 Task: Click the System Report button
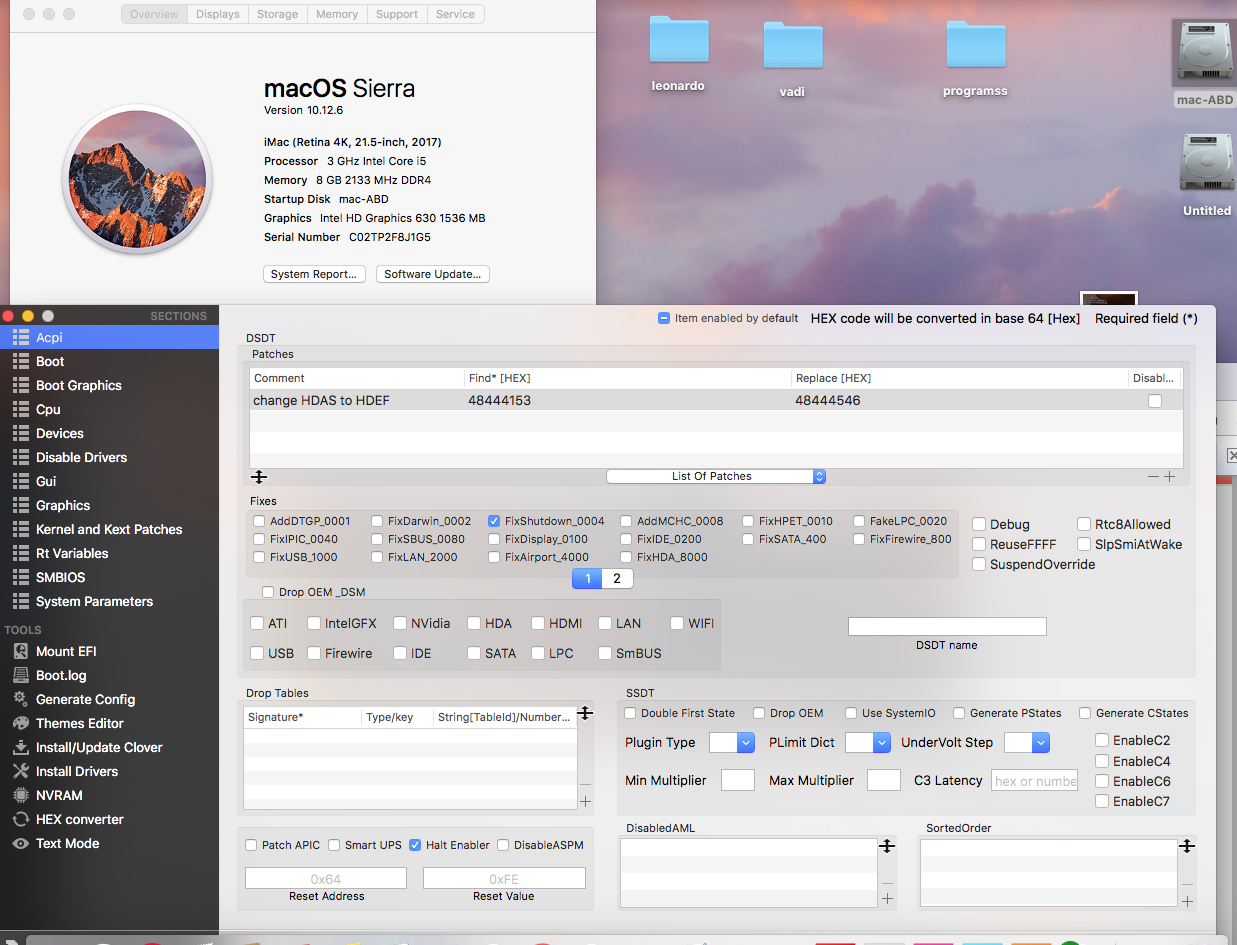pyautogui.click(x=314, y=274)
